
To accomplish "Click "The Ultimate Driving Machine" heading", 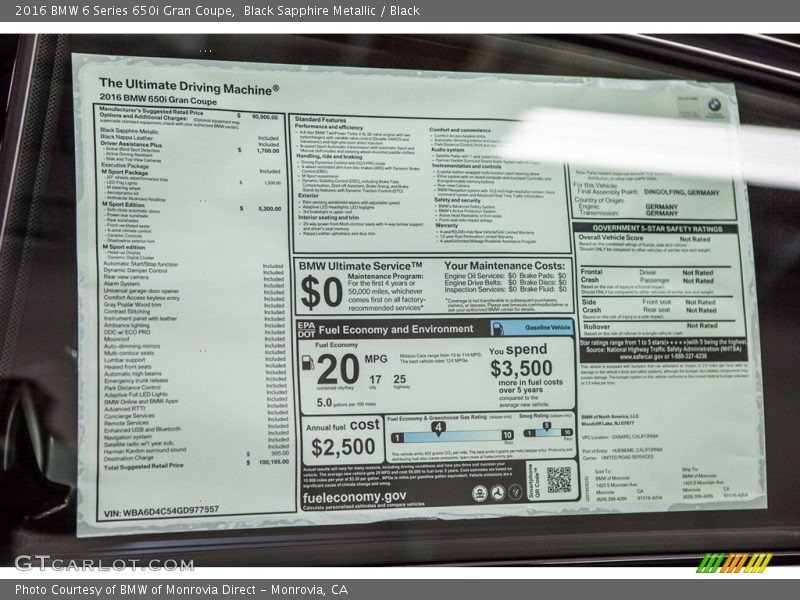I will point(189,87).
